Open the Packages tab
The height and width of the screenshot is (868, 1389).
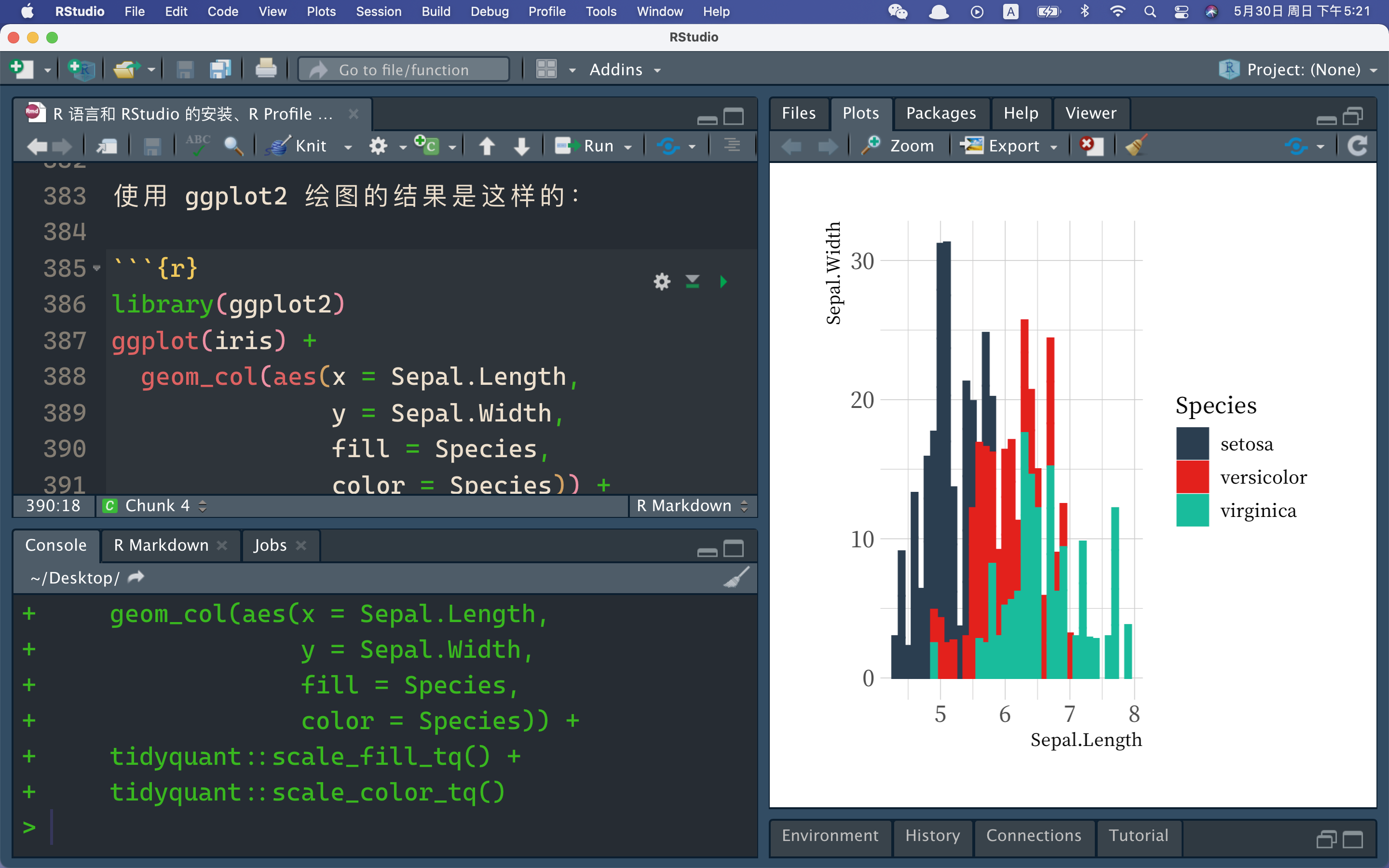(941, 113)
